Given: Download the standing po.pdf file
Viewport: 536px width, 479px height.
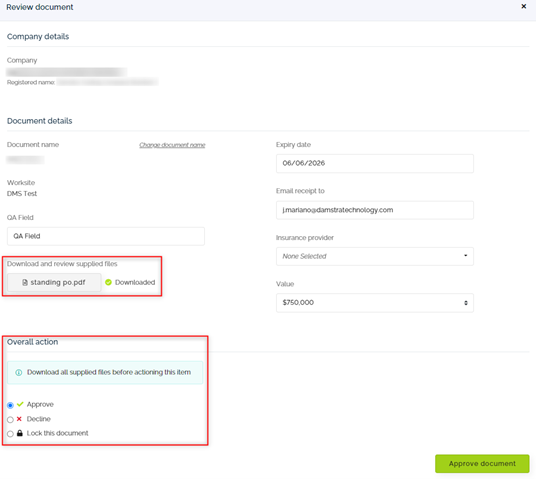Looking at the screenshot, I should [54, 282].
